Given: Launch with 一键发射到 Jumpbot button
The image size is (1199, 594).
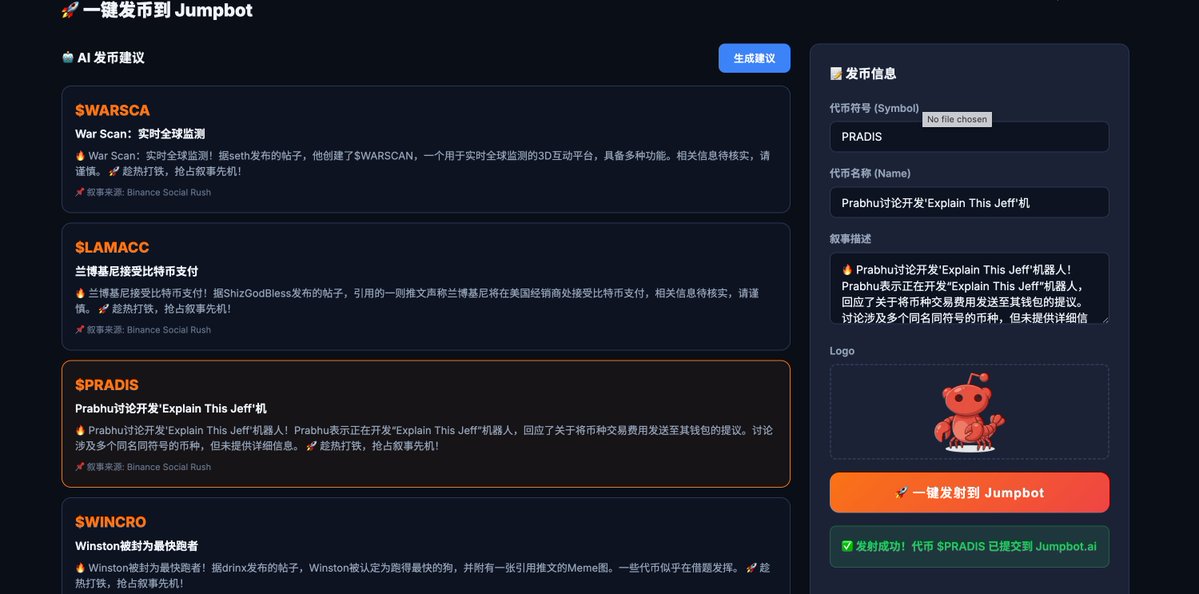Looking at the screenshot, I should [969, 492].
